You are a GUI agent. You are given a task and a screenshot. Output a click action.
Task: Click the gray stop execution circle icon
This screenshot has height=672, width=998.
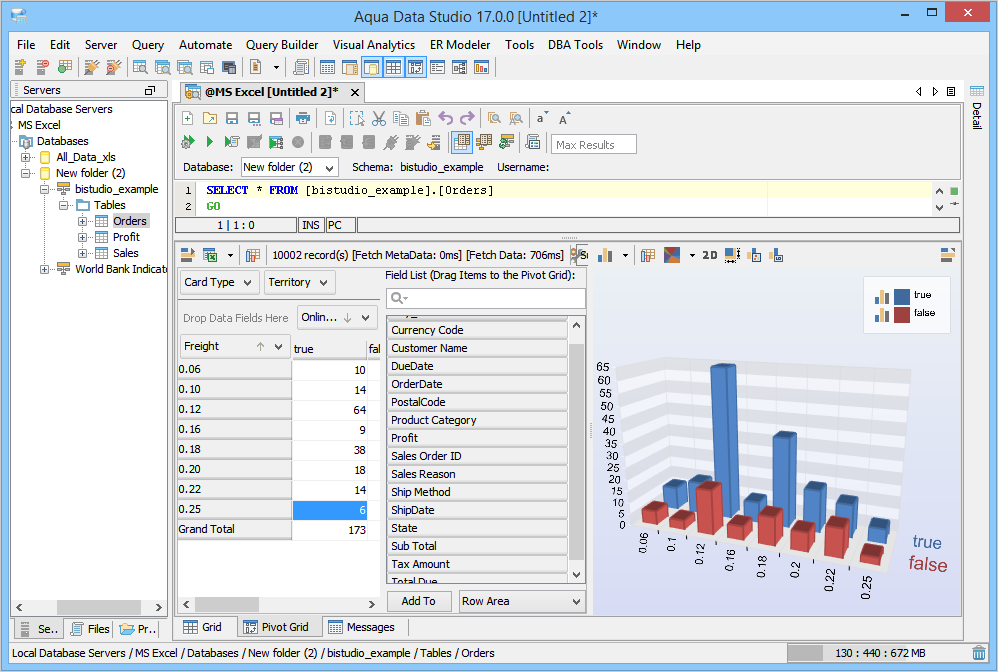click(298, 142)
